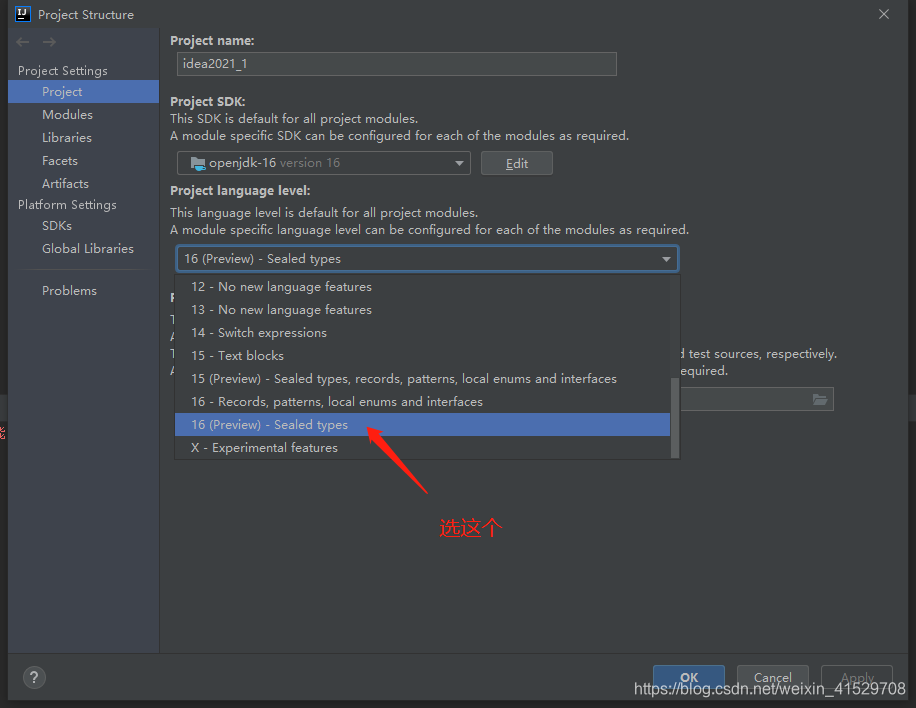This screenshot has width=916, height=708.
Task: Click the folder browse icon in output field
Action: (x=820, y=400)
